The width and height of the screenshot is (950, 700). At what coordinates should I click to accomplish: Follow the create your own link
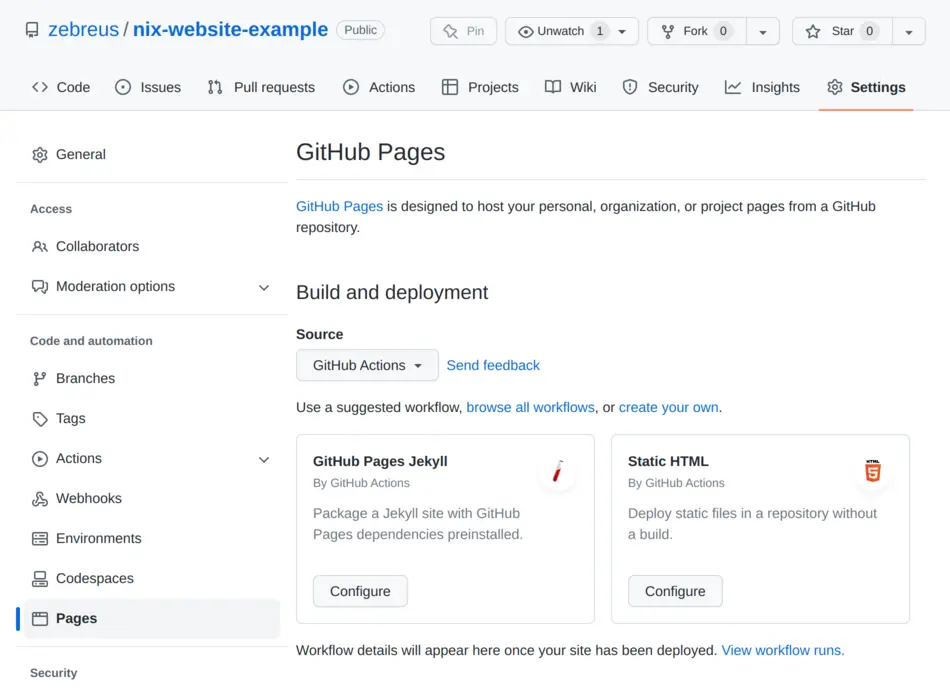point(669,407)
